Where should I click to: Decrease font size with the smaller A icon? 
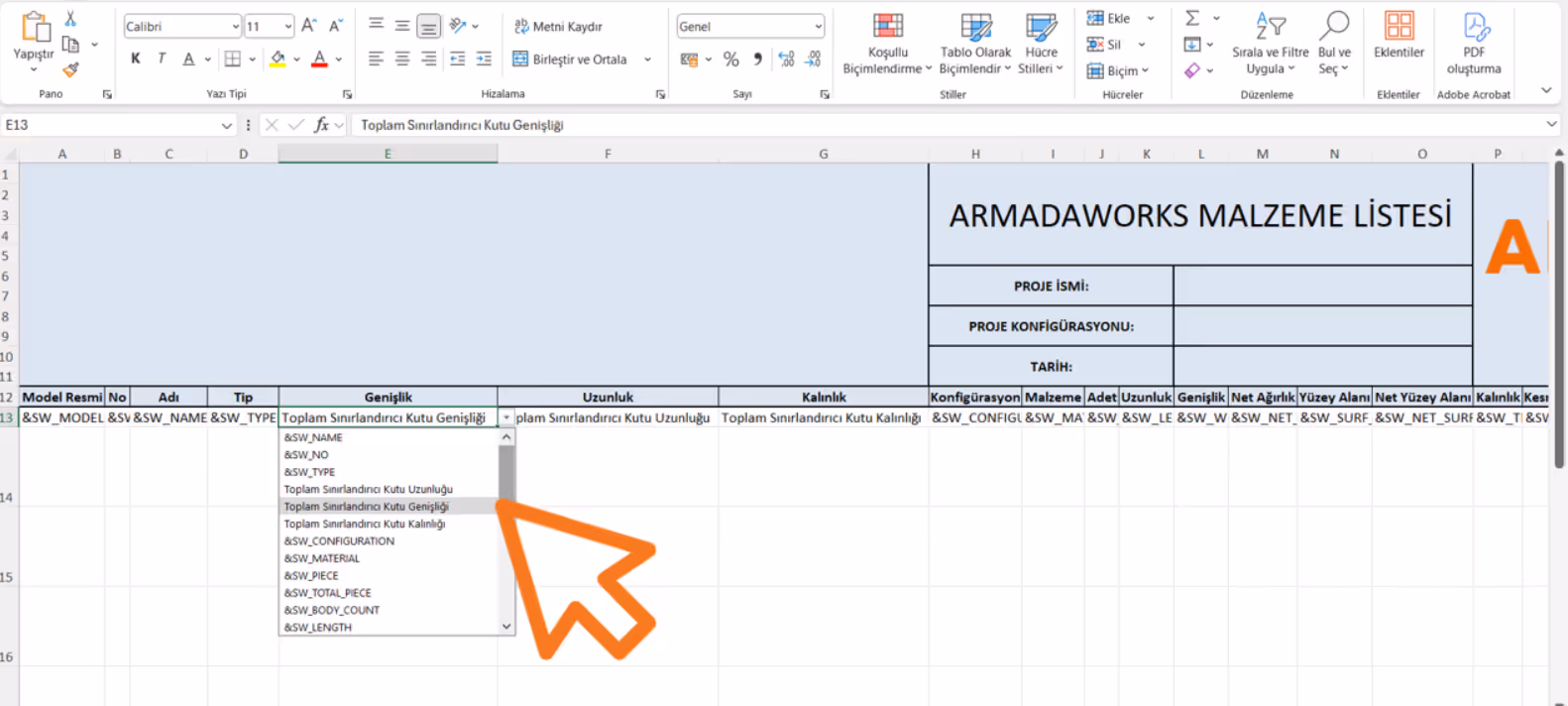tap(335, 26)
